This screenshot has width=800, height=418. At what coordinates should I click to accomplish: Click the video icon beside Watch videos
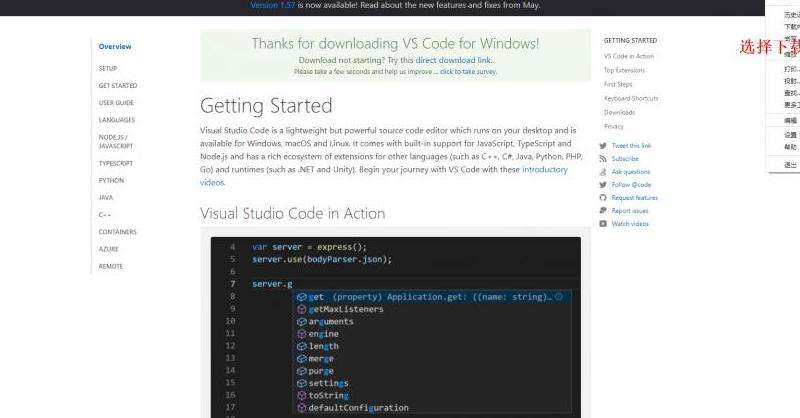click(x=603, y=224)
